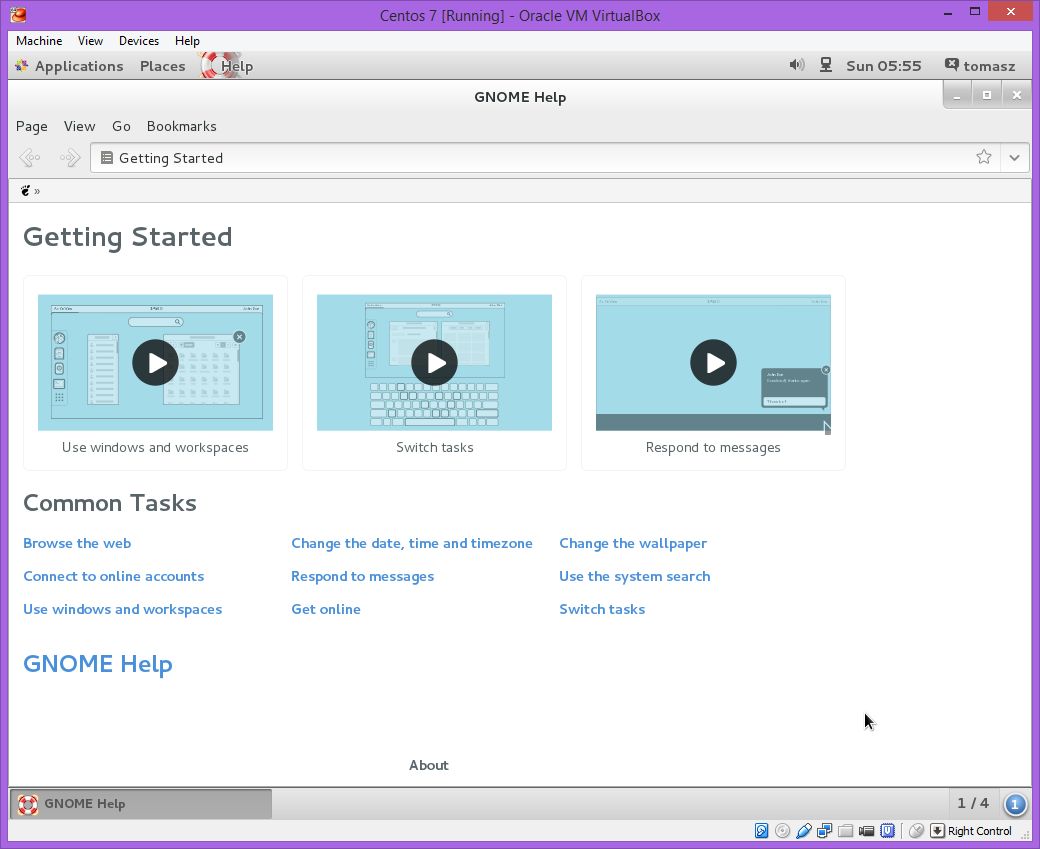Close the GNOME Help window
The width and height of the screenshot is (1040, 849).
click(x=1017, y=96)
